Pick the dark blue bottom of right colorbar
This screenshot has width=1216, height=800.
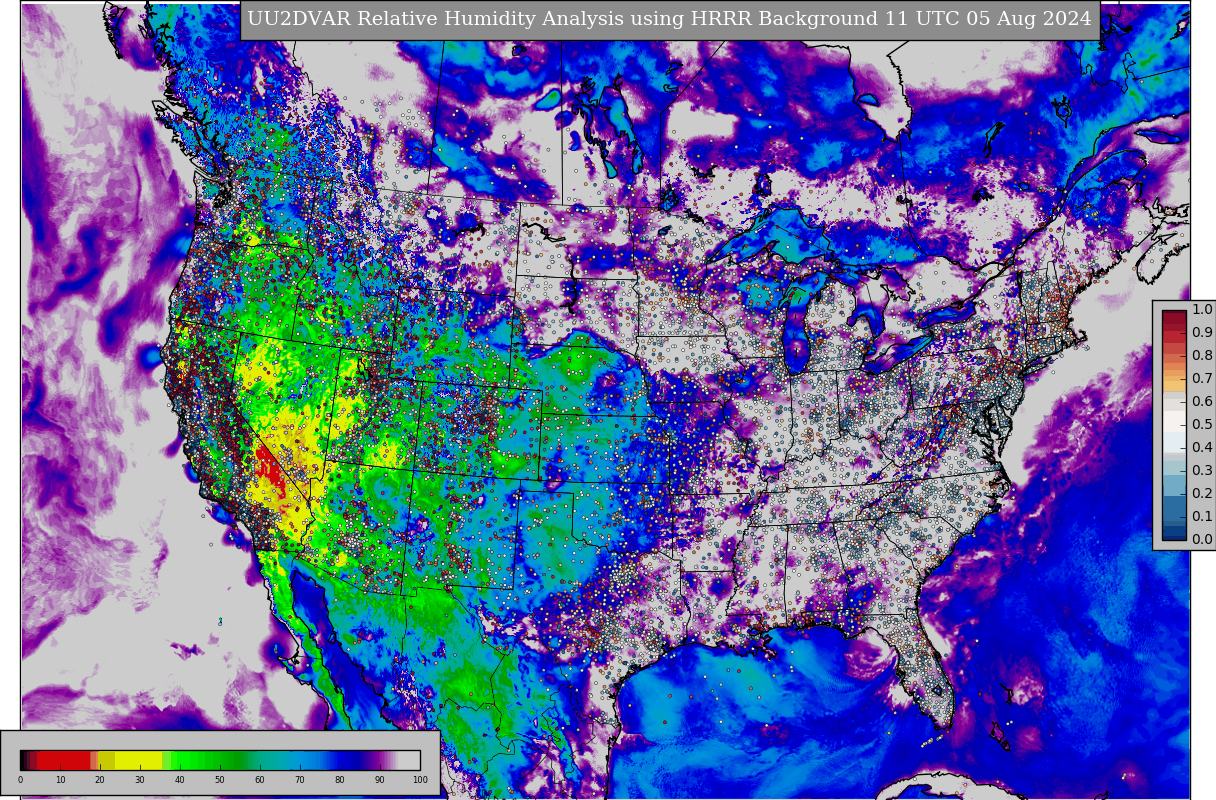[x=1174, y=532]
